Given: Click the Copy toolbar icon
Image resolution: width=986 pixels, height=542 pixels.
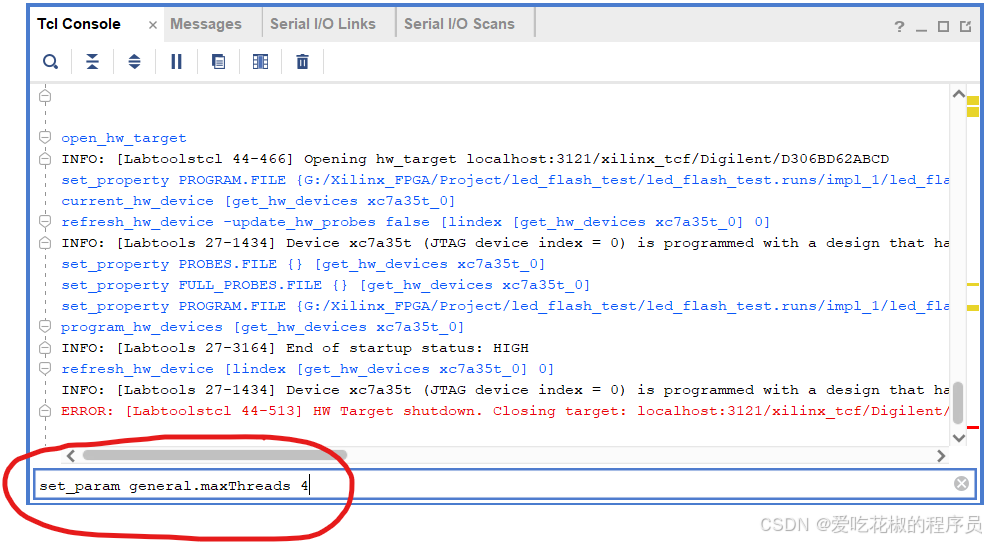Looking at the screenshot, I should click(x=218, y=62).
